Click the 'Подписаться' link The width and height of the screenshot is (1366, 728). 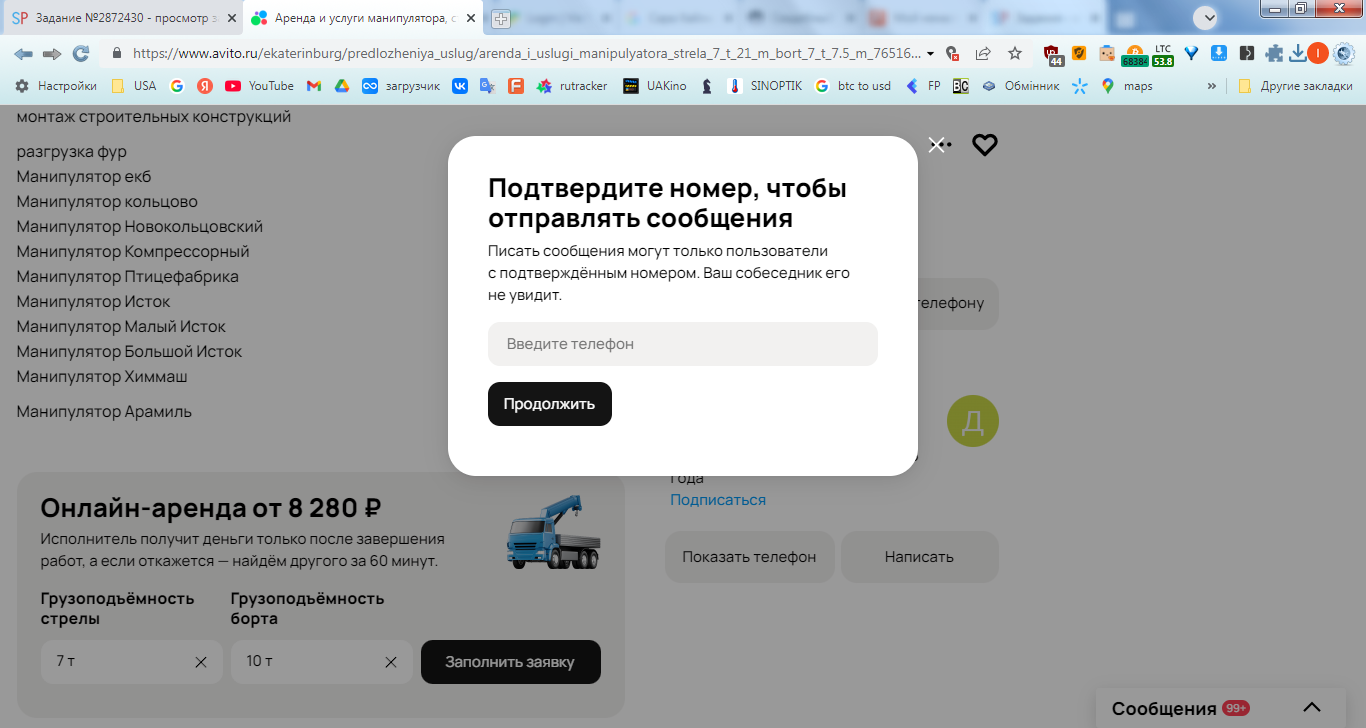coord(718,500)
